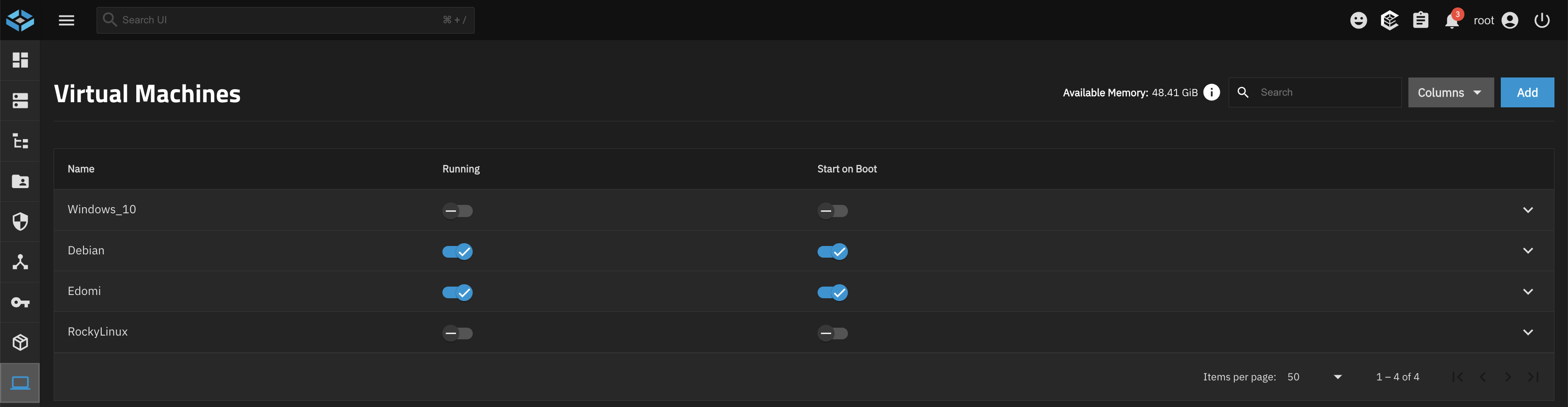Screen dimensions: 1568x407
Task: Click the Available Memory info icon
Action: (1211, 92)
